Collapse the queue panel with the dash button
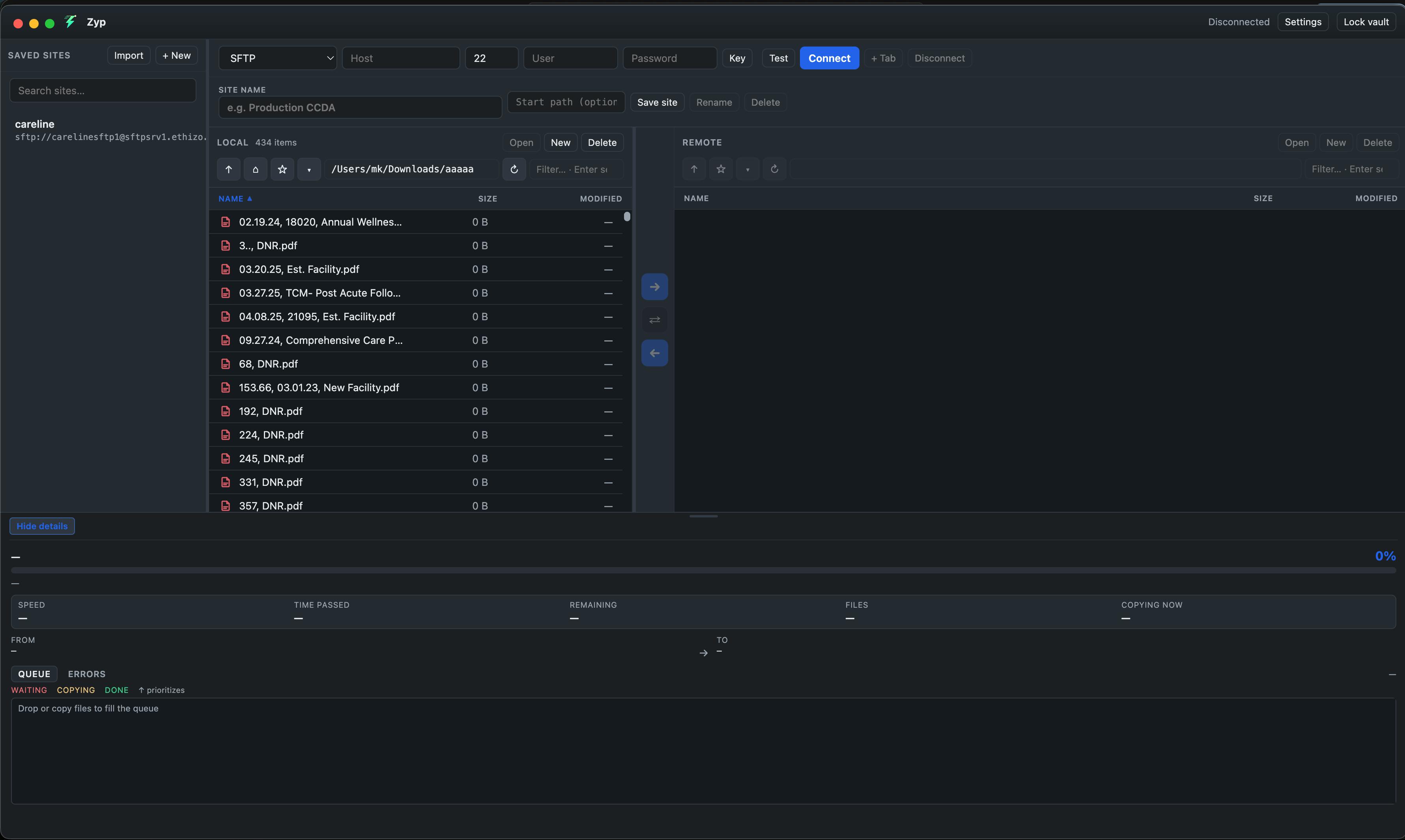The width and height of the screenshot is (1405, 840). click(x=1392, y=675)
